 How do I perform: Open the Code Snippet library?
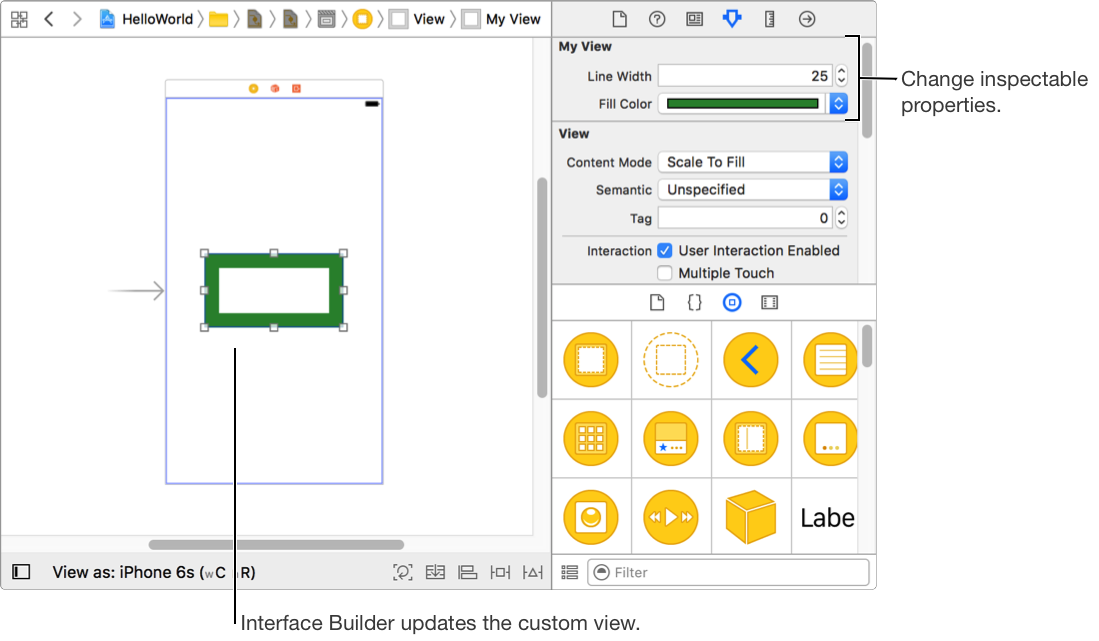pyautogui.click(x=694, y=302)
